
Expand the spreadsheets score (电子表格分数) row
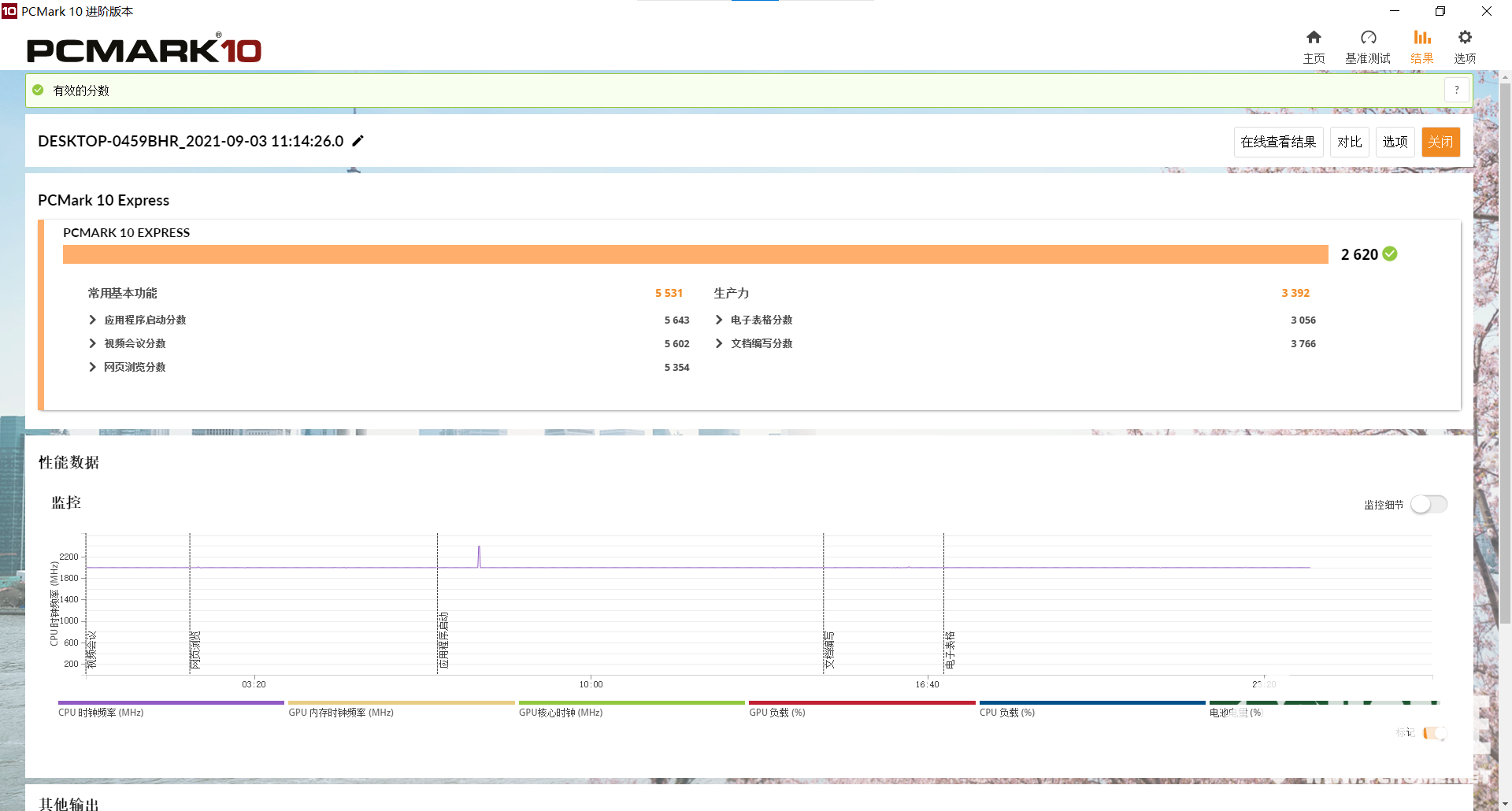click(719, 320)
